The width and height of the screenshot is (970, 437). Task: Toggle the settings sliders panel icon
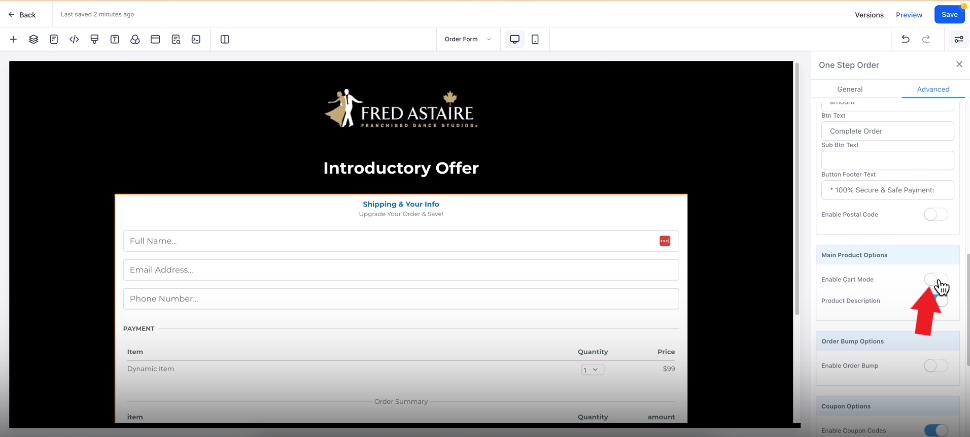click(x=959, y=40)
